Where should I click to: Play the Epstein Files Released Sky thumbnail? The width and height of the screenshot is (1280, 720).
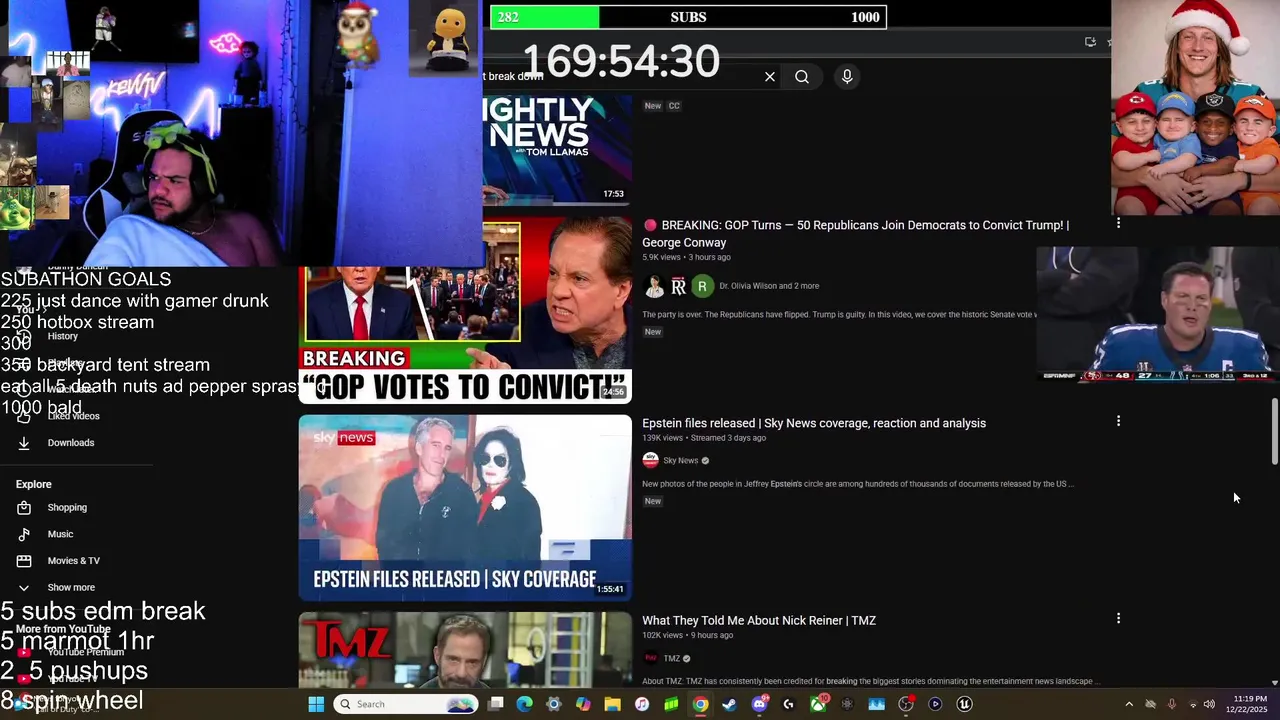465,507
